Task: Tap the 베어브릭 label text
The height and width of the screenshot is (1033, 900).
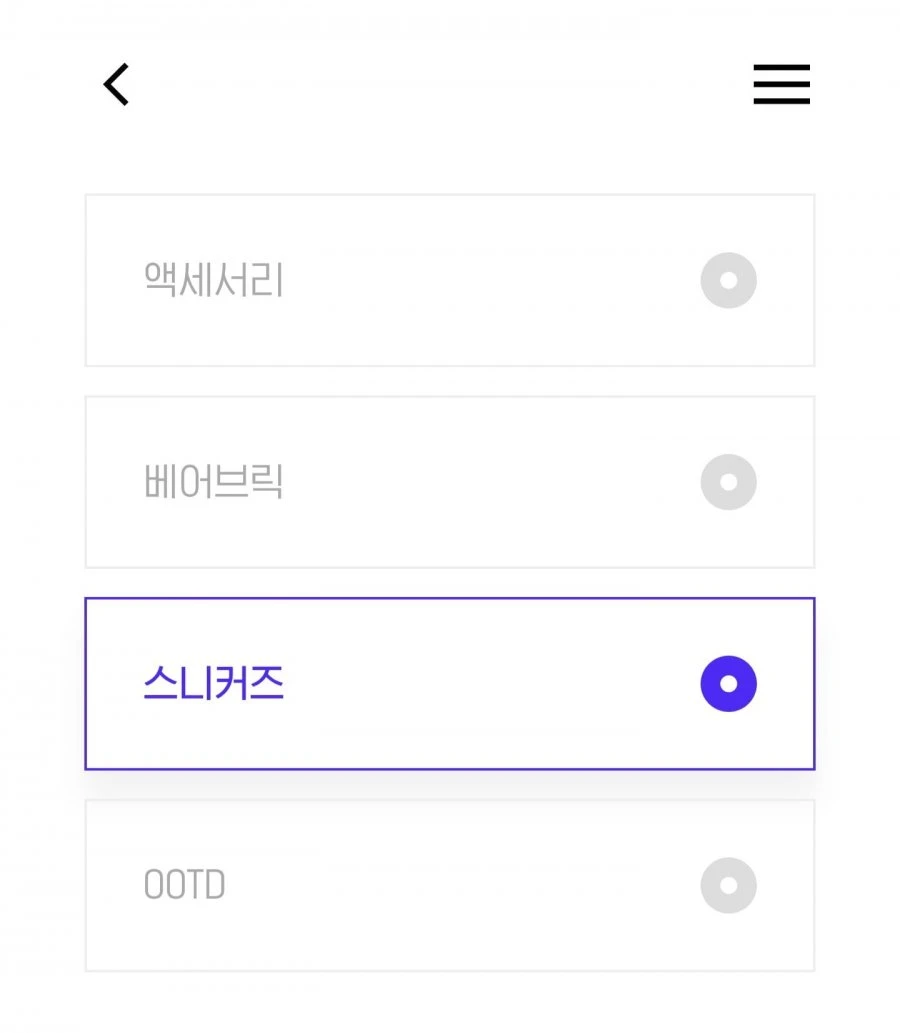Action: pyautogui.click(x=213, y=481)
